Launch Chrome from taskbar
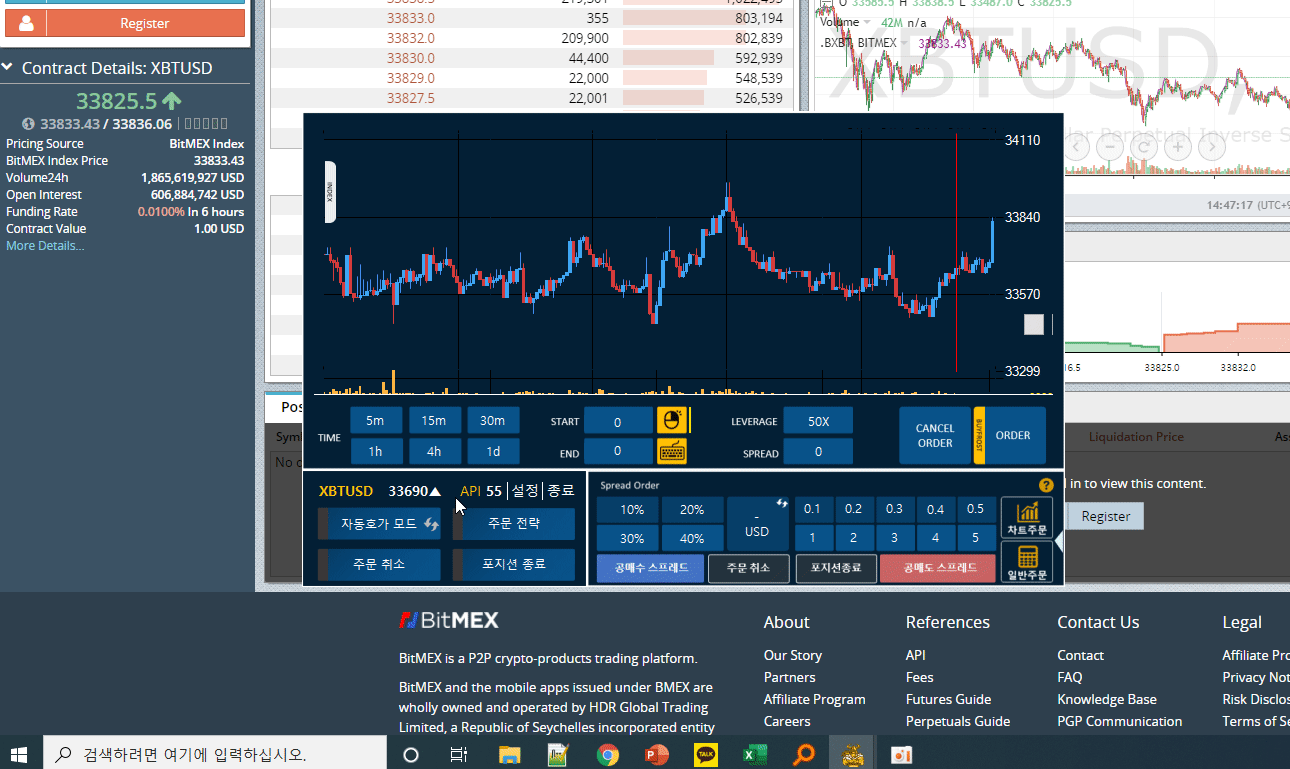This screenshot has width=1290, height=769. 607,754
